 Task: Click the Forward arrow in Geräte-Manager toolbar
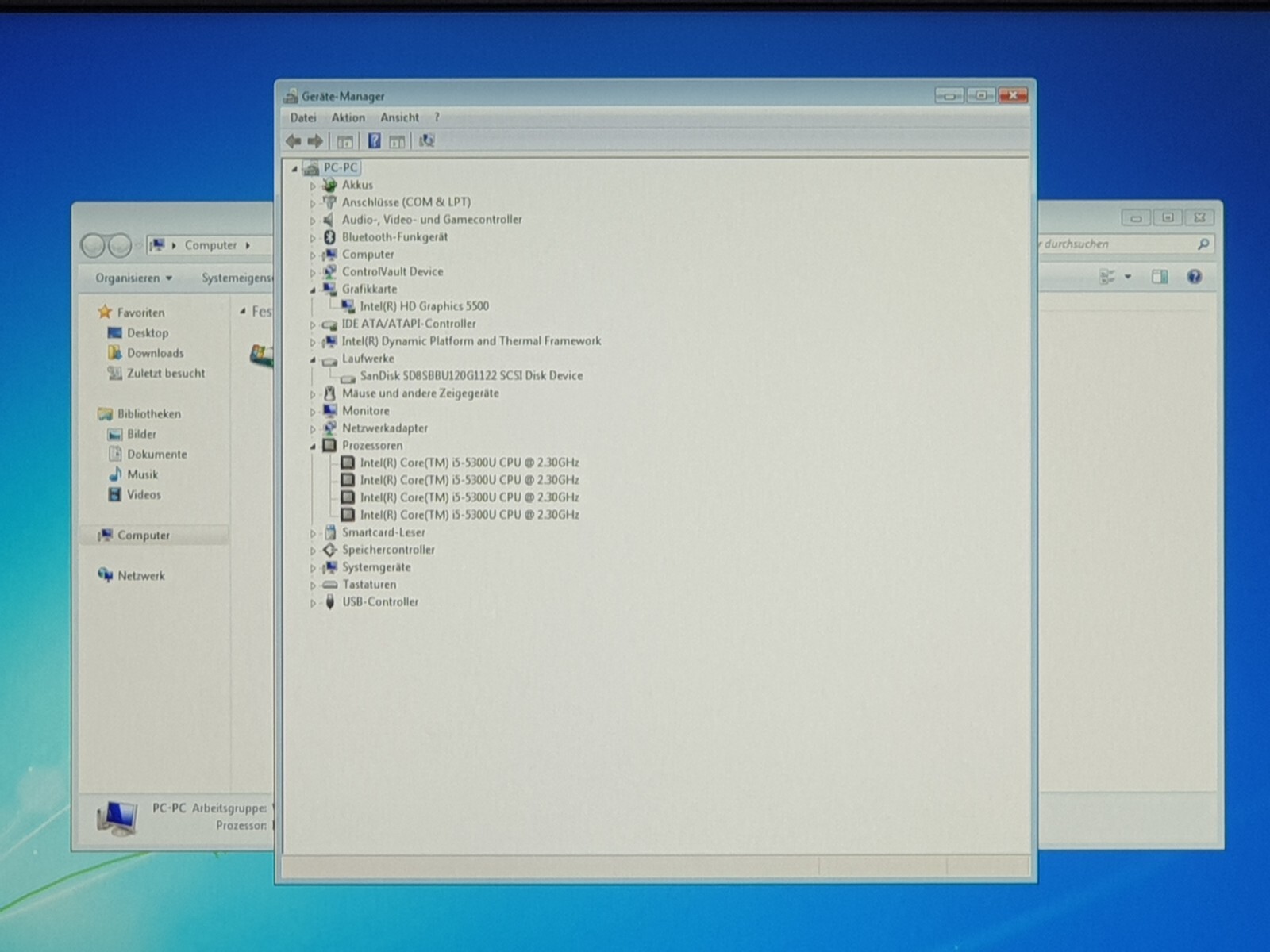(x=315, y=141)
